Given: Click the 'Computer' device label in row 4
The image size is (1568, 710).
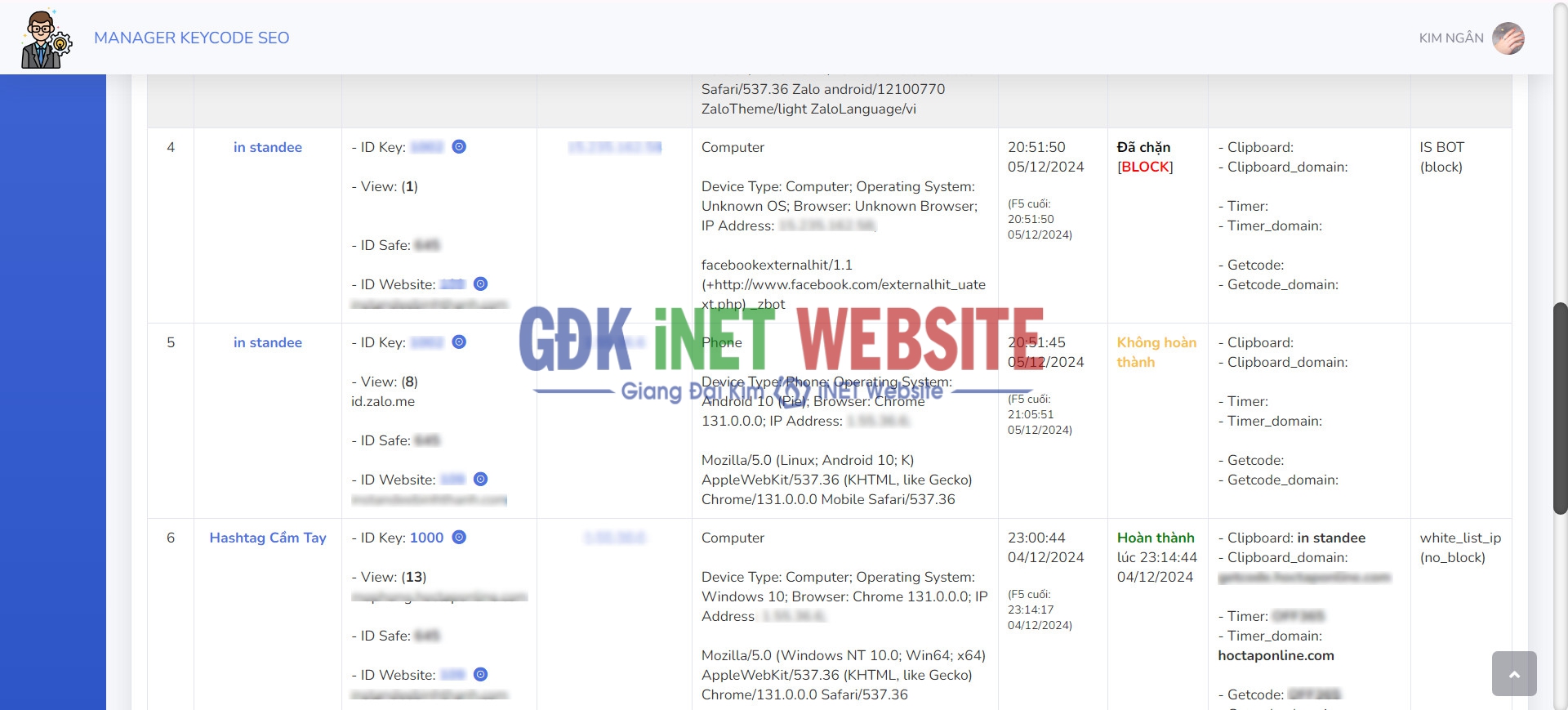Looking at the screenshot, I should click(x=733, y=147).
